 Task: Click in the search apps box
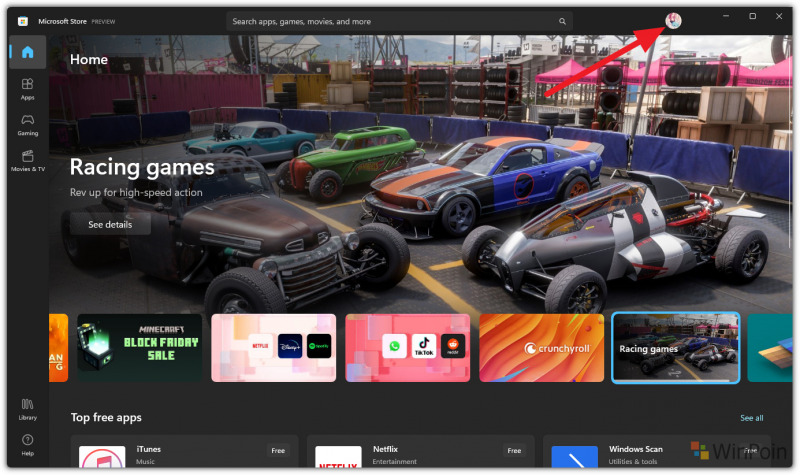click(x=399, y=21)
